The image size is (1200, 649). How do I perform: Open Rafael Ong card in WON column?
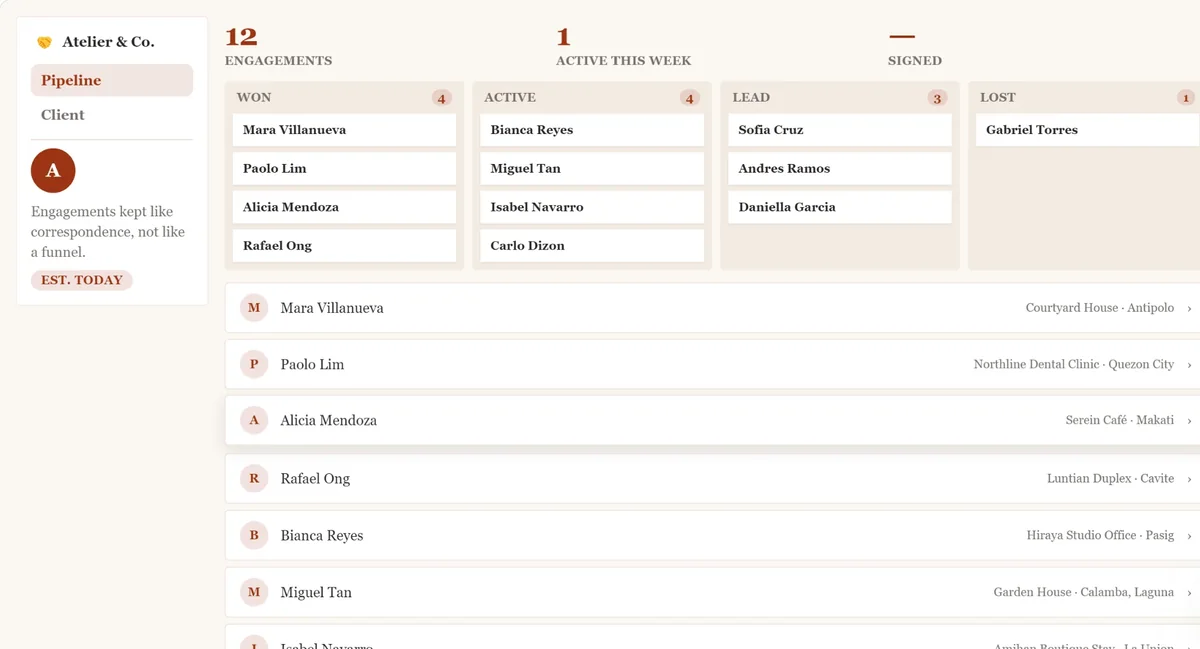click(x=344, y=245)
